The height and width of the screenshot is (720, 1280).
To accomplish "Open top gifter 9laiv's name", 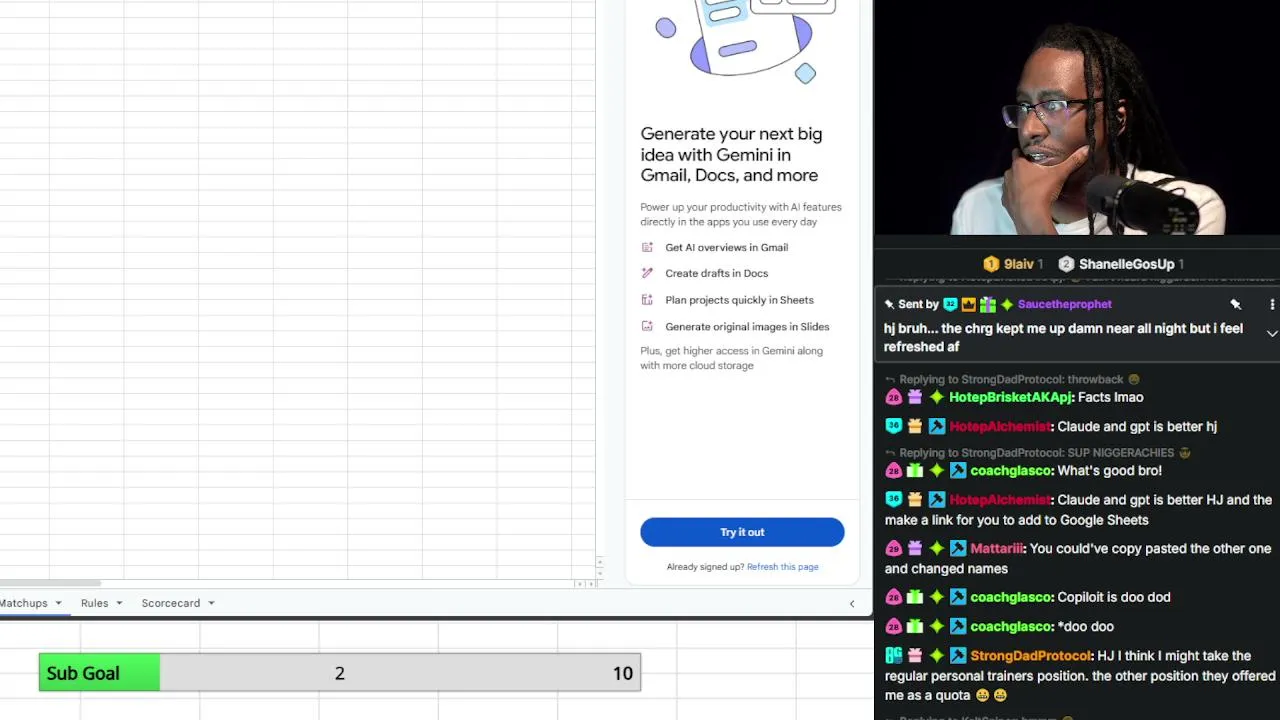I will click(x=1019, y=264).
